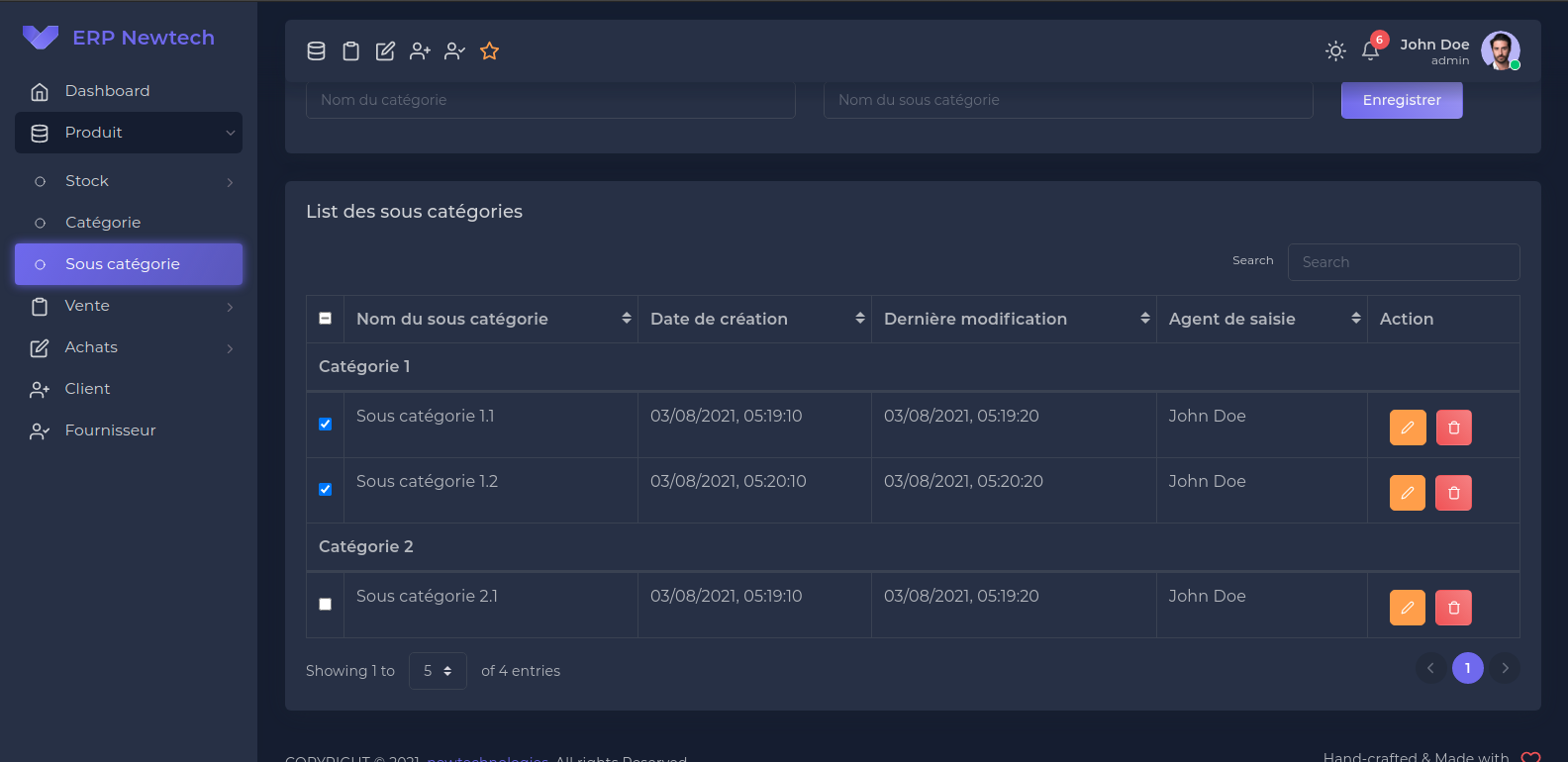
Task: Delete Sous catégorie 2.1 with red trash
Action: click(1453, 608)
